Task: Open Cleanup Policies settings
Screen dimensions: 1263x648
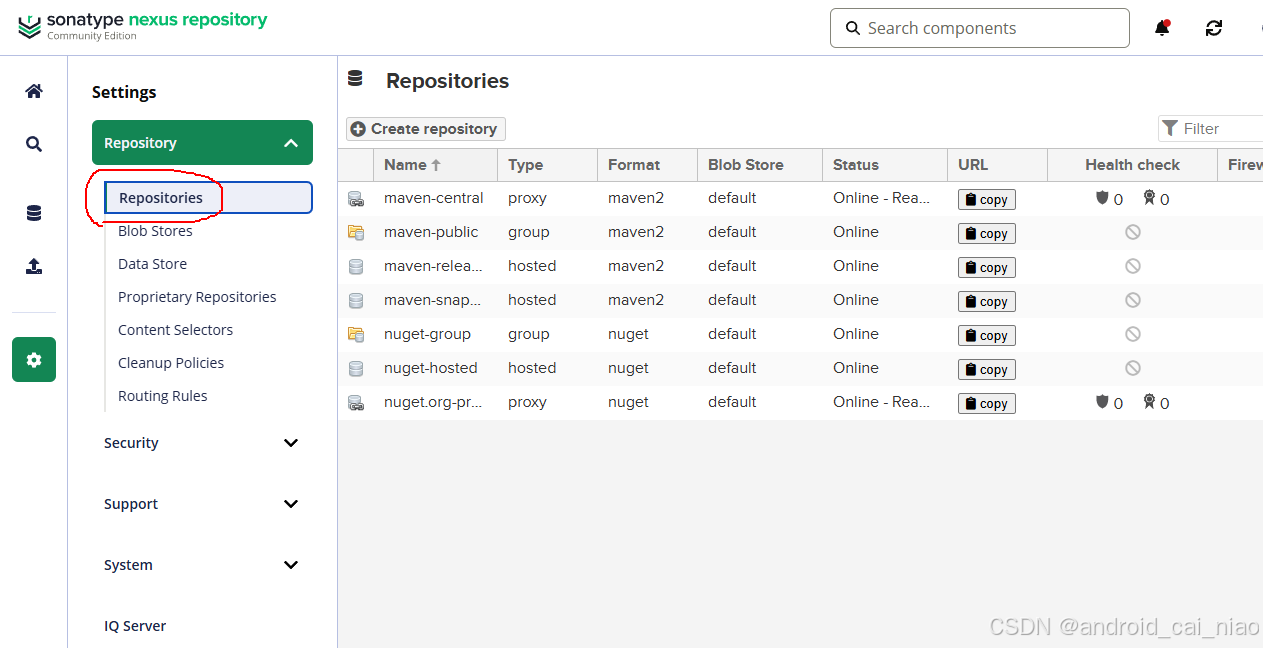Action: (x=171, y=363)
